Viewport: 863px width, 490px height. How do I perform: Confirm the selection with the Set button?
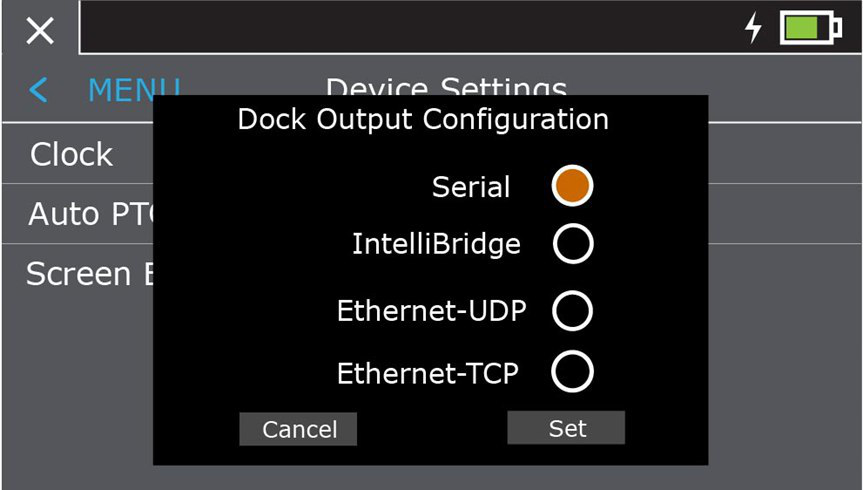point(566,428)
